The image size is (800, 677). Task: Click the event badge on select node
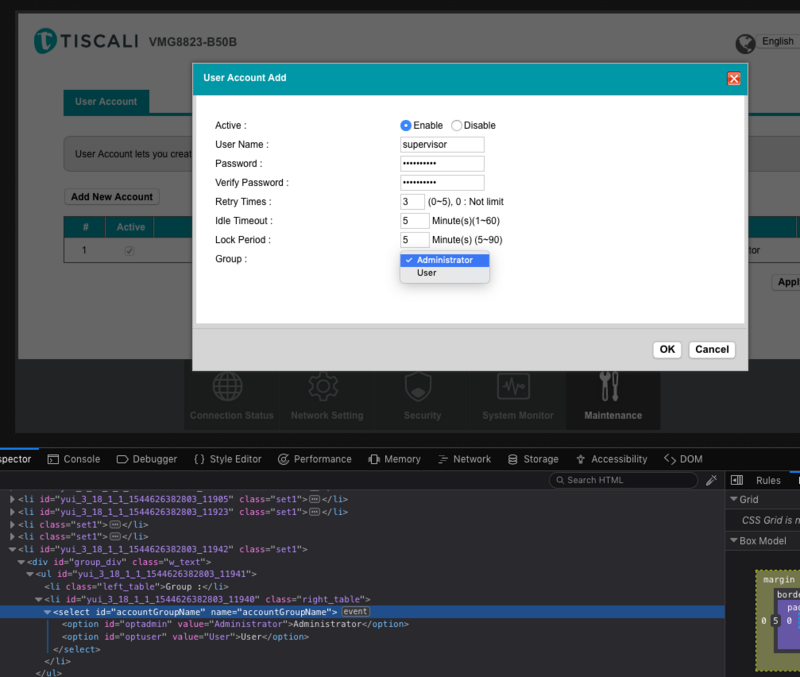click(355, 612)
